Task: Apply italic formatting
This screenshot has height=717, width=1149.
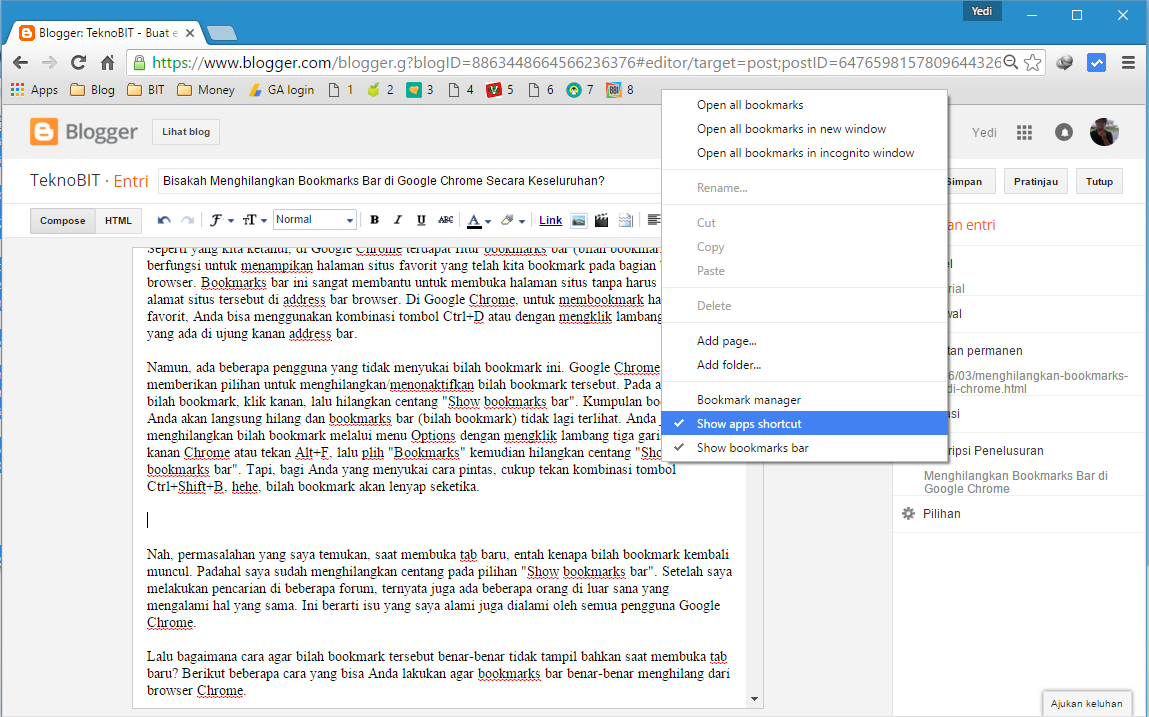Action: tap(398, 220)
